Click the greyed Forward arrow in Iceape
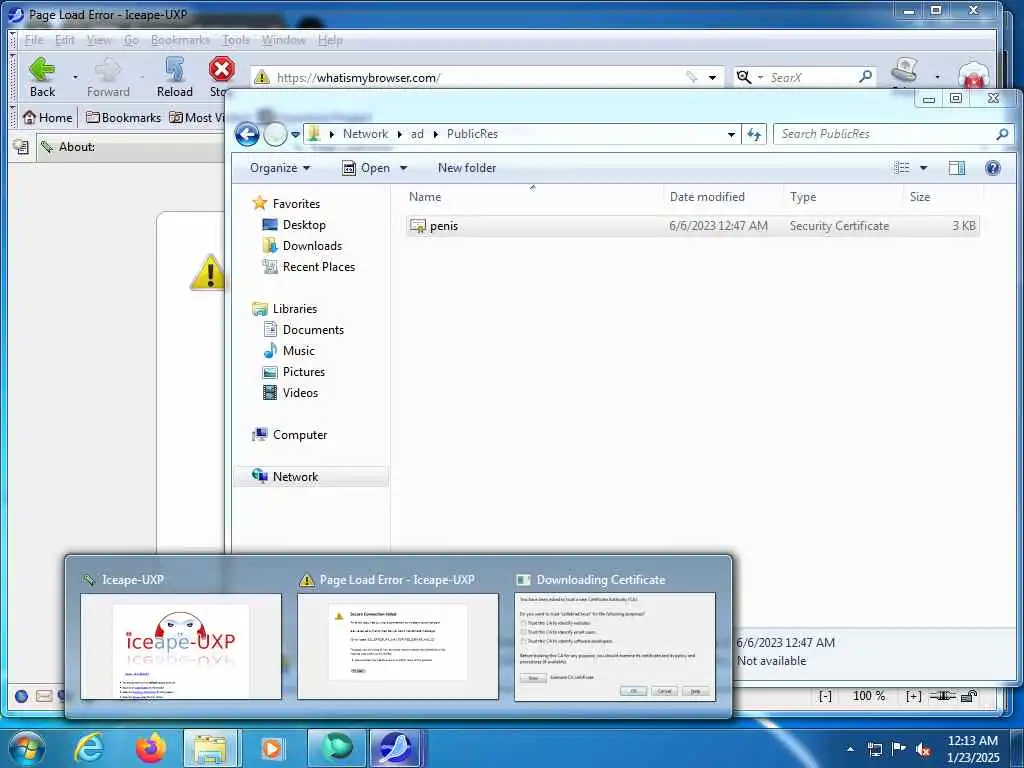 108,70
